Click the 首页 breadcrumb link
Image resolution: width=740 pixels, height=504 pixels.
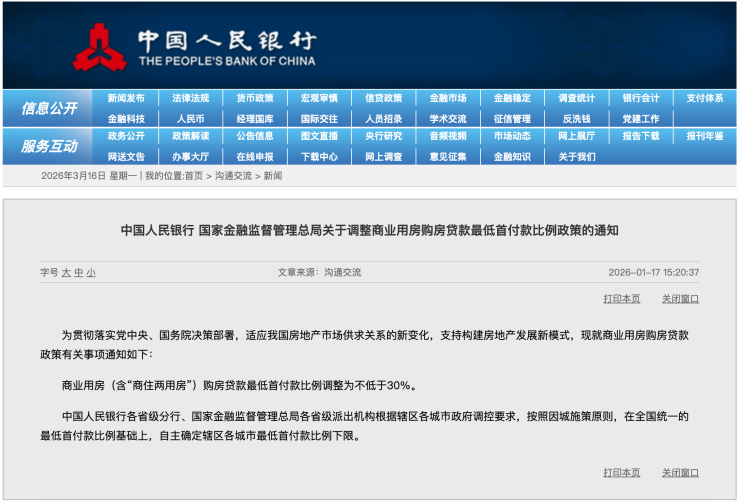(x=193, y=176)
